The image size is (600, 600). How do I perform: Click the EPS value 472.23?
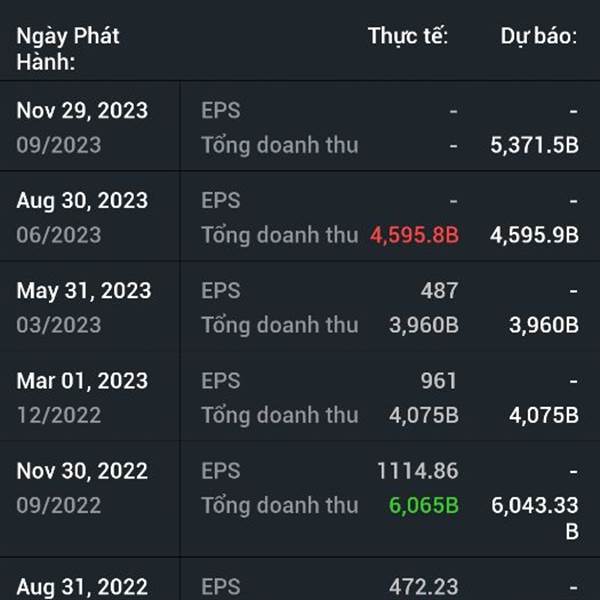[424, 587]
